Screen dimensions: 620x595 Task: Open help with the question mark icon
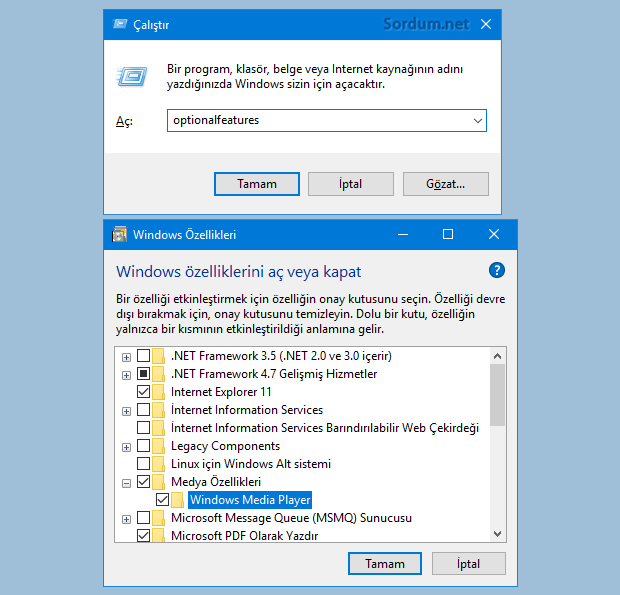click(x=497, y=270)
